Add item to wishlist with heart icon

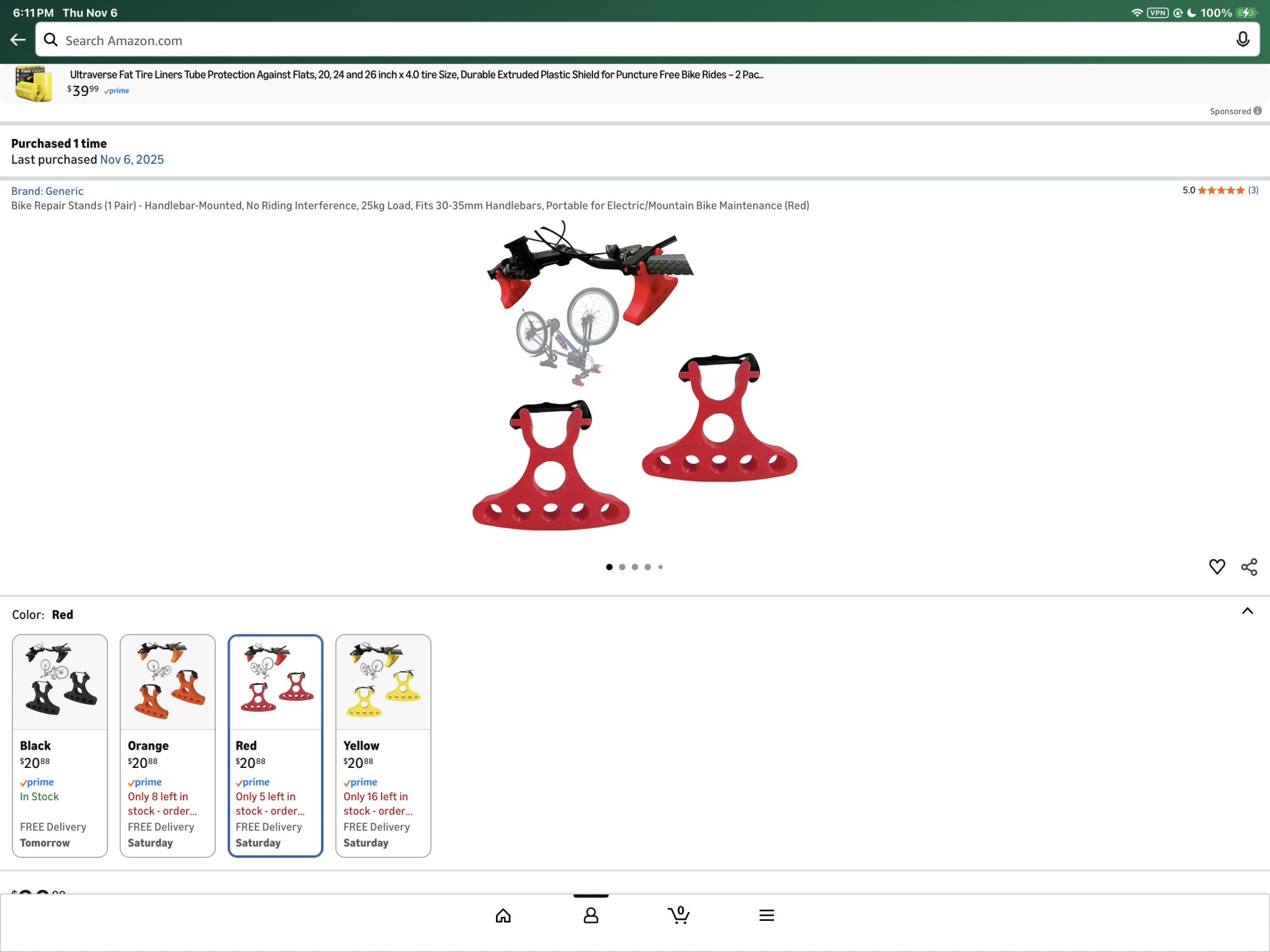point(1217,567)
